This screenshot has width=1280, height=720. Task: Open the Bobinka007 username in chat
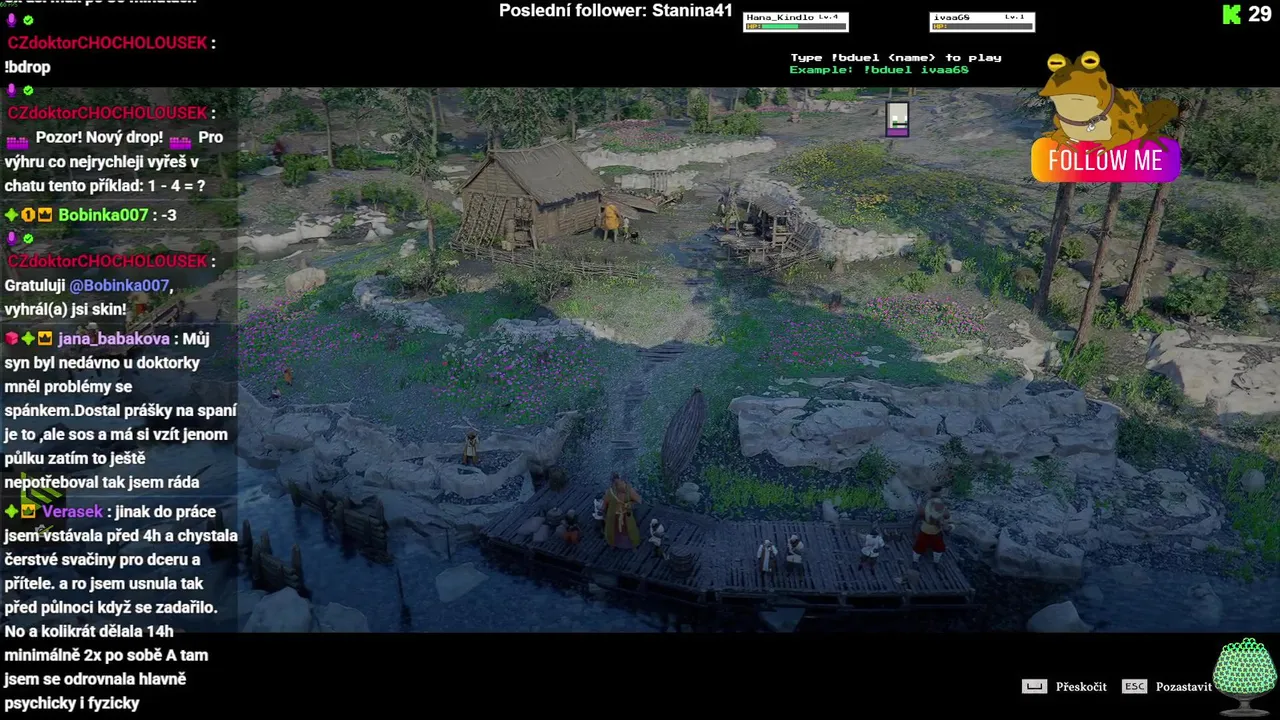pyautogui.click(x=103, y=215)
